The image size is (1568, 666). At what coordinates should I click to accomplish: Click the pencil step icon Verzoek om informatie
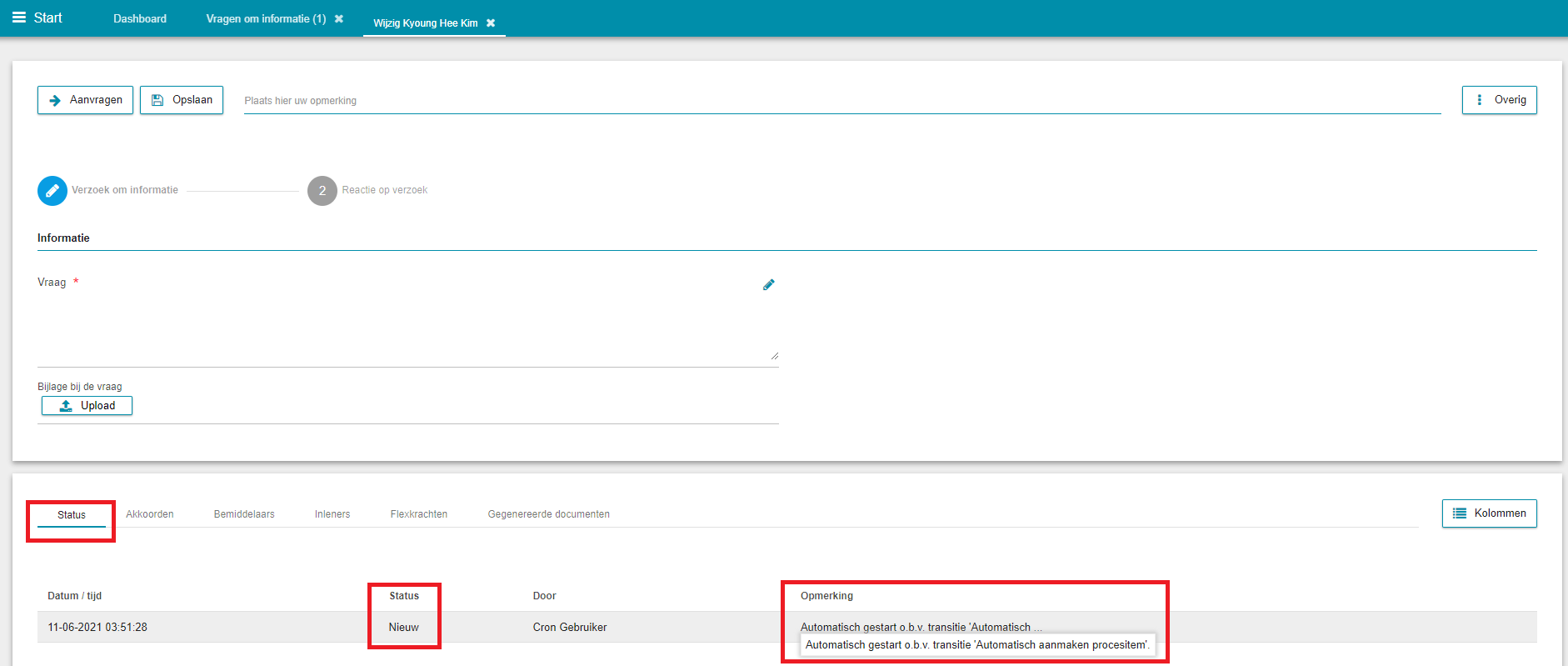point(52,191)
